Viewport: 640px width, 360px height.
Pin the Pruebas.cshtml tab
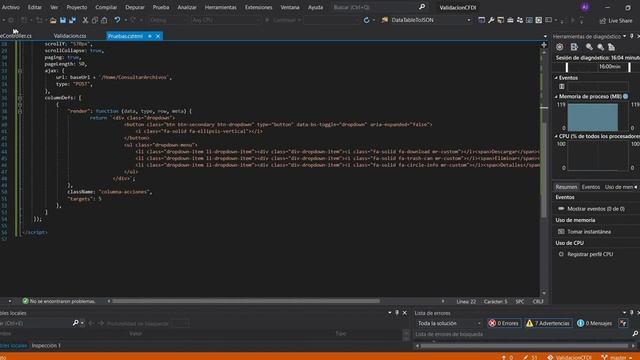click(150, 36)
